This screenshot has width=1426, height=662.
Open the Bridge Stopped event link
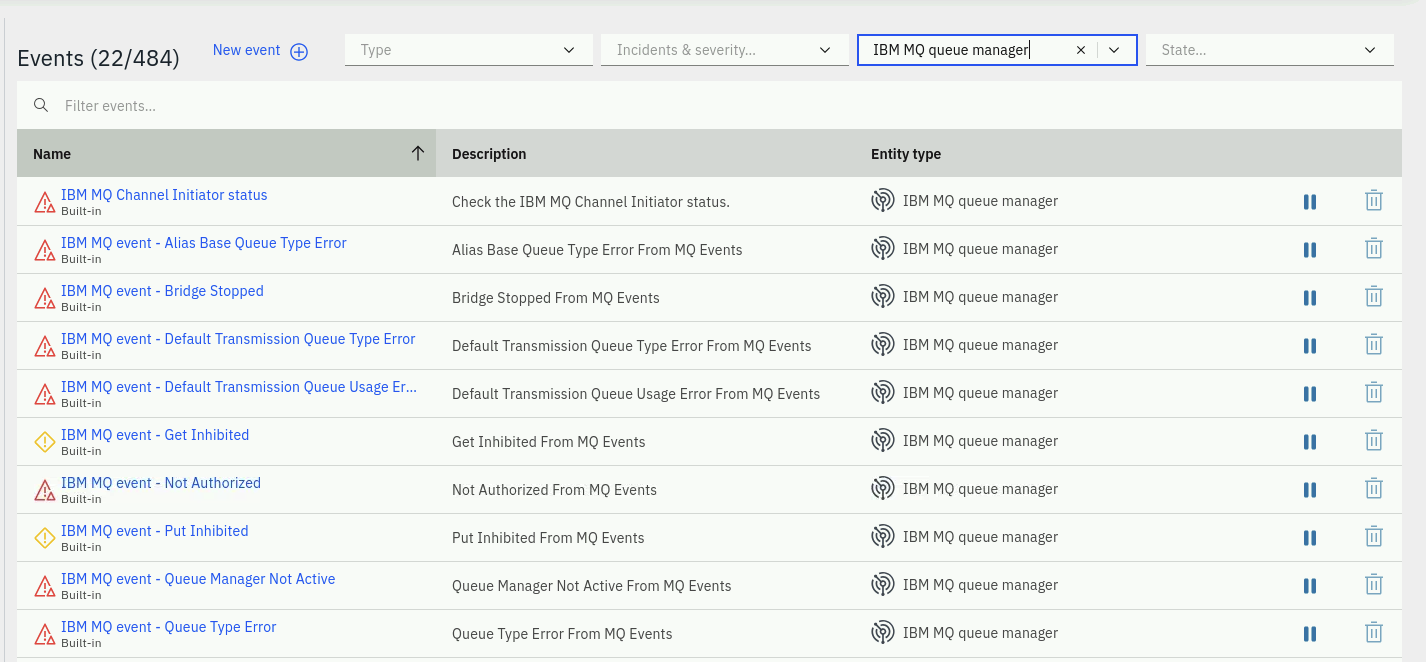click(162, 291)
